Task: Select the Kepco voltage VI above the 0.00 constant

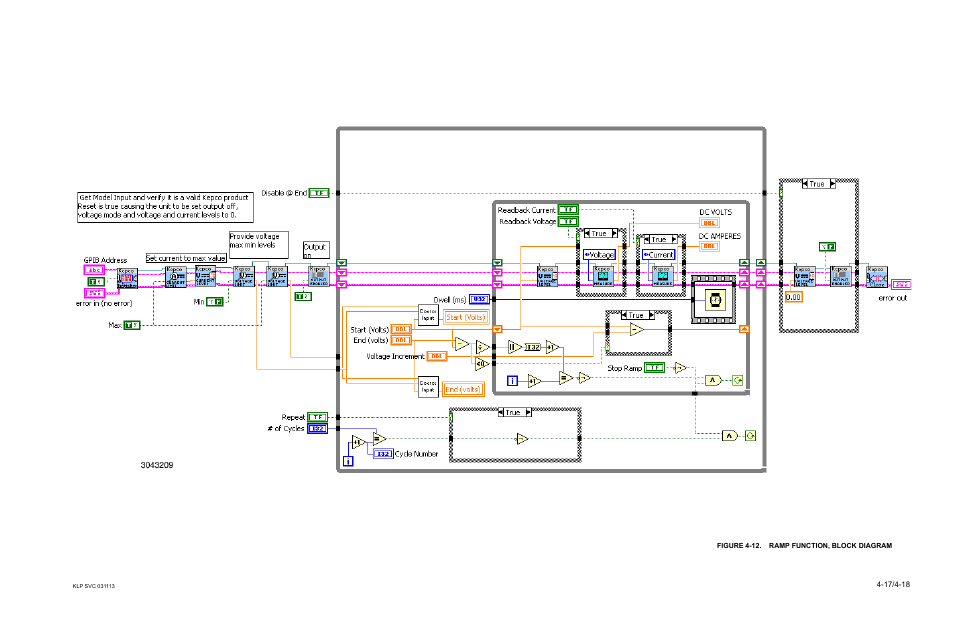Action: coord(805,277)
